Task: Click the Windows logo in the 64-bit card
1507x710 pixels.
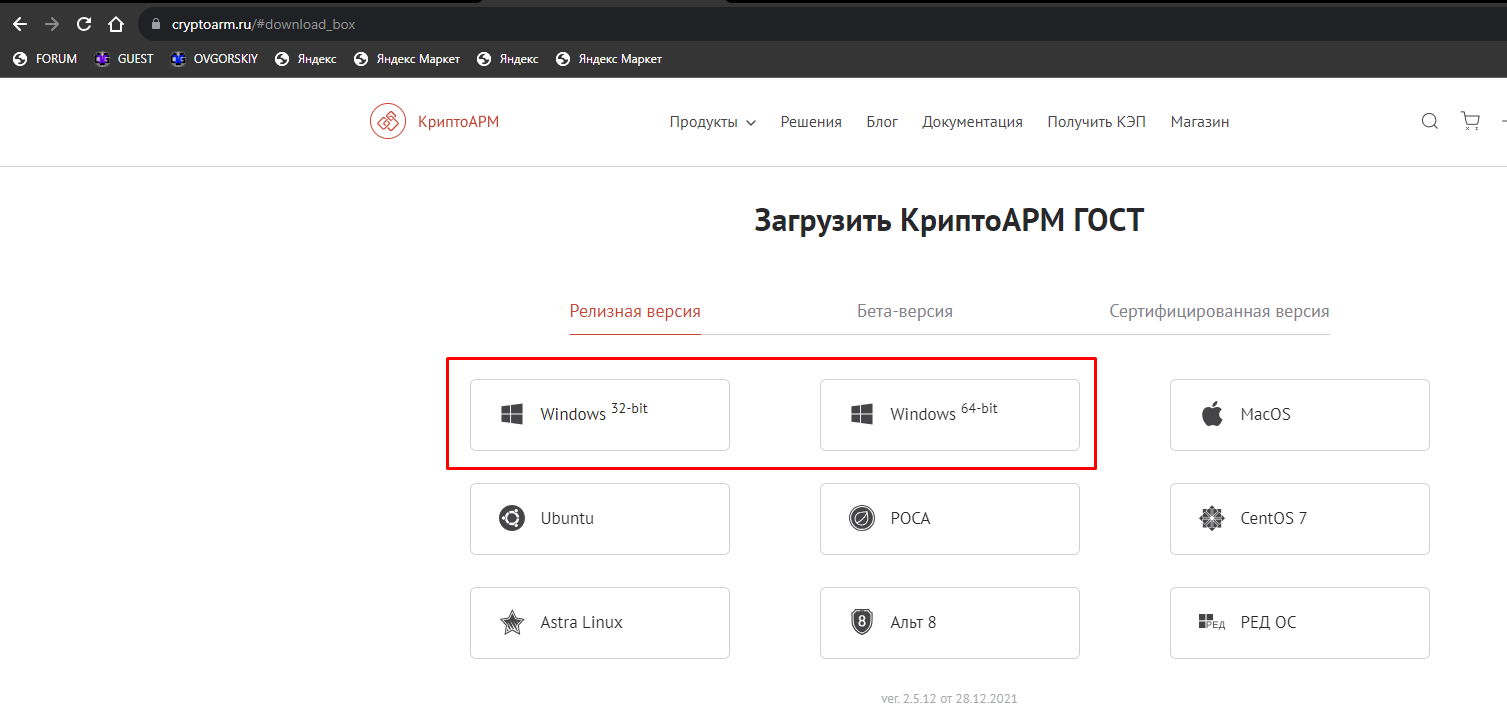Action: pyautogui.click(x=862, y=414)
